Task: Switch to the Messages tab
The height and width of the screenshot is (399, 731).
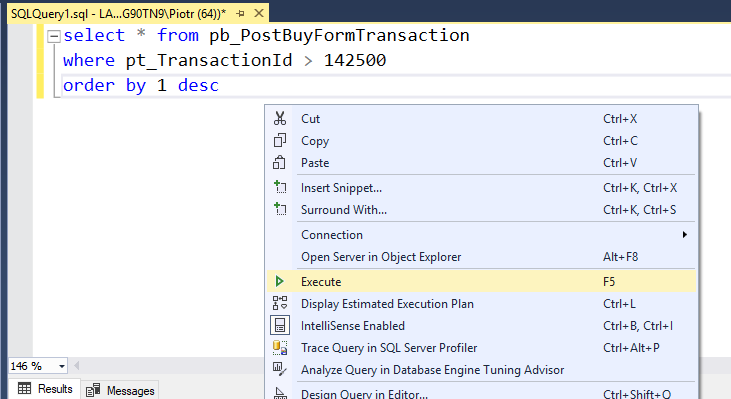Action: 120,390
